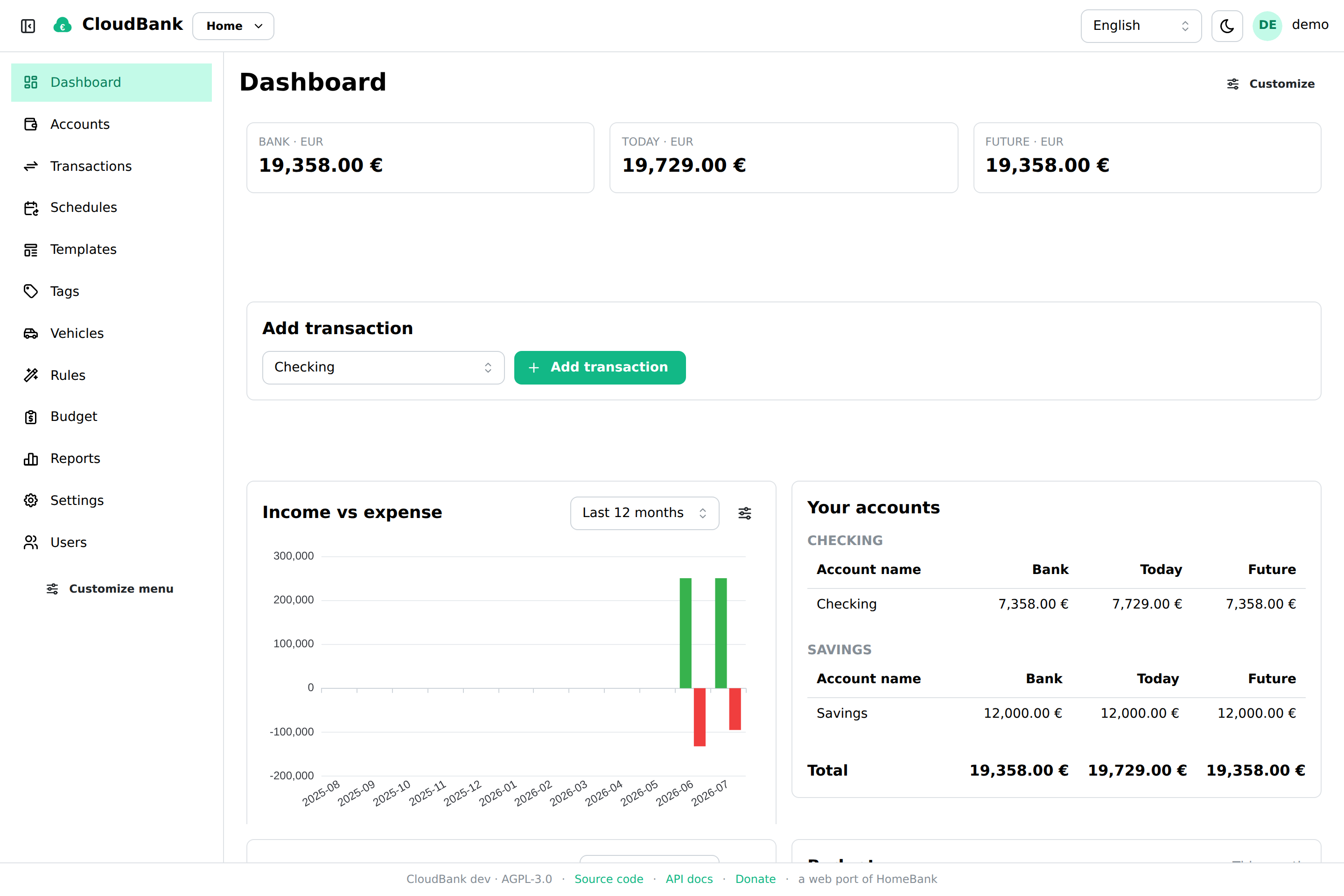1344x896 pixels.
Task: Open Income vs expense chart settings icon
Action: click(745, 513)
